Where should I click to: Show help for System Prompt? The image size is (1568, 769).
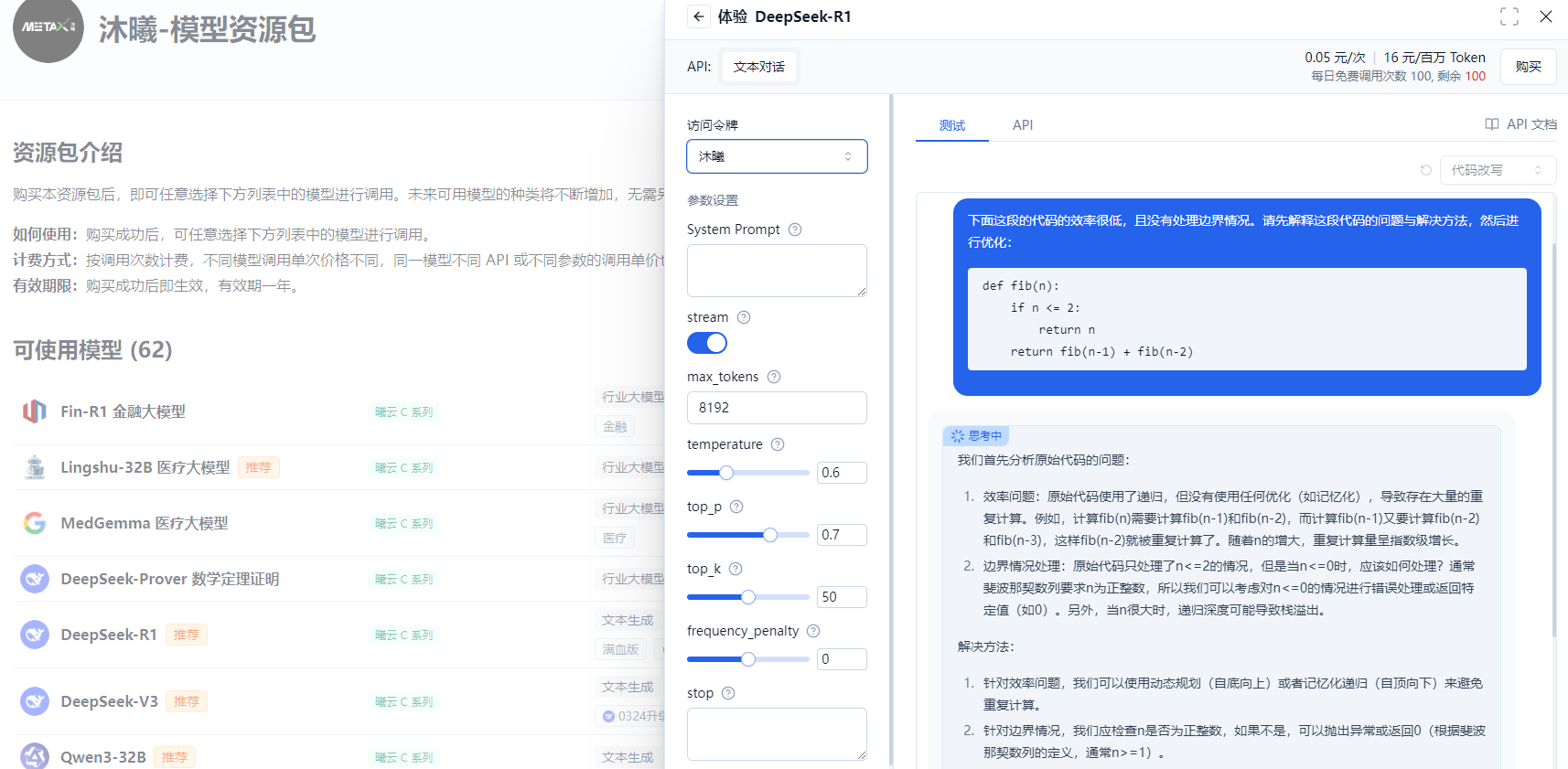pyautogui.click(x=795, y=230)
